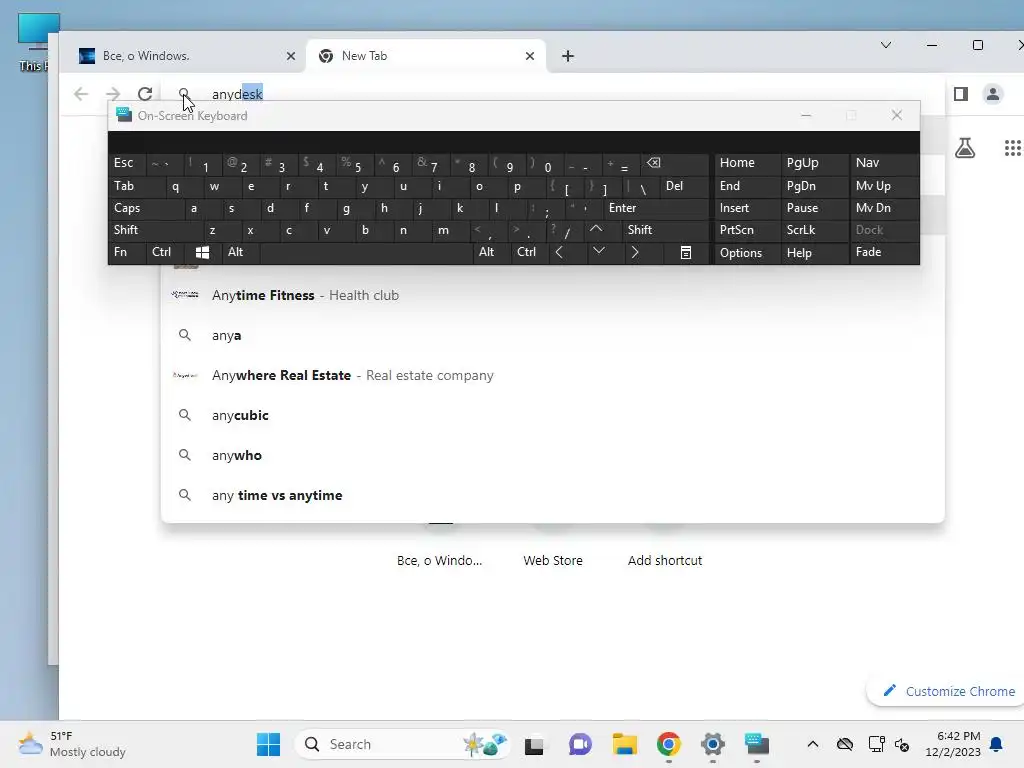Show hidden system tray icons
Screen dimensions: 1024x768
(812, 744)
